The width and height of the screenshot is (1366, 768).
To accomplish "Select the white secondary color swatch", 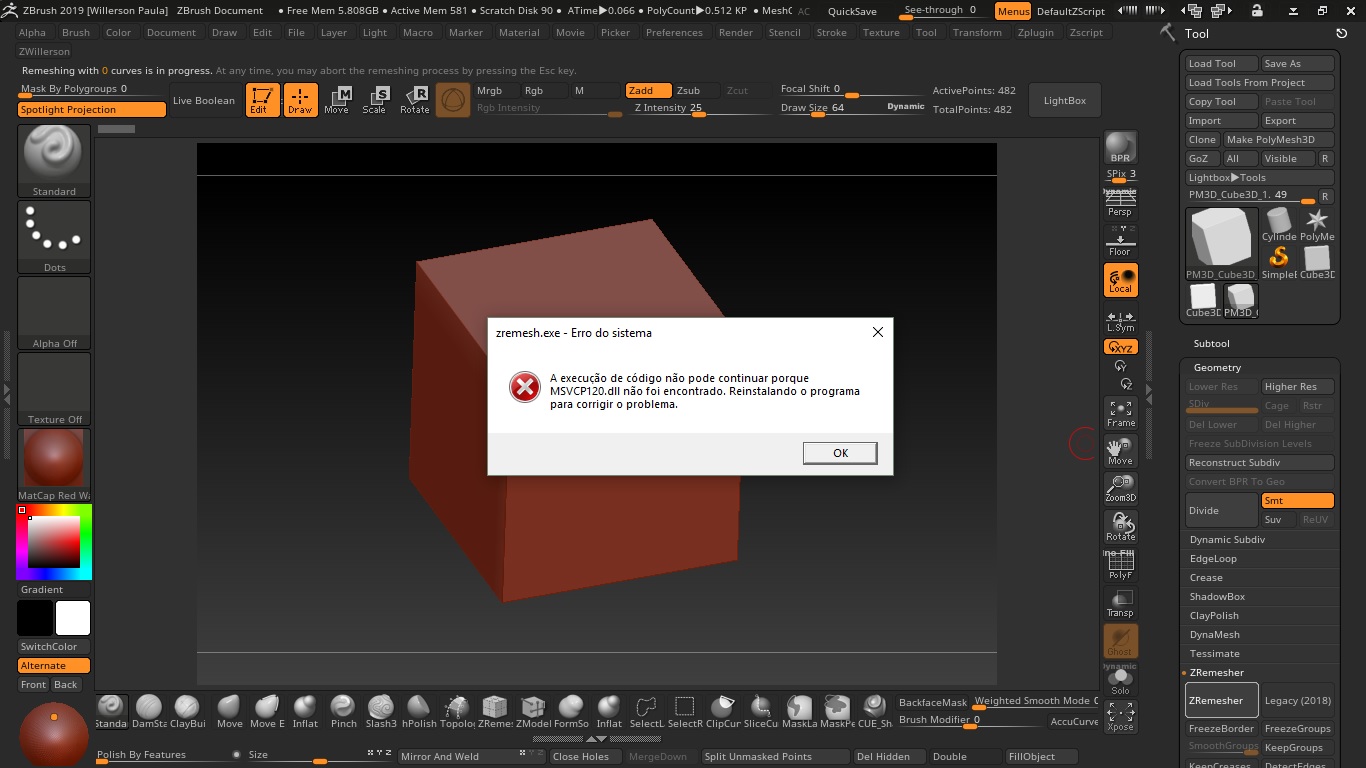I will coord(73,619).
